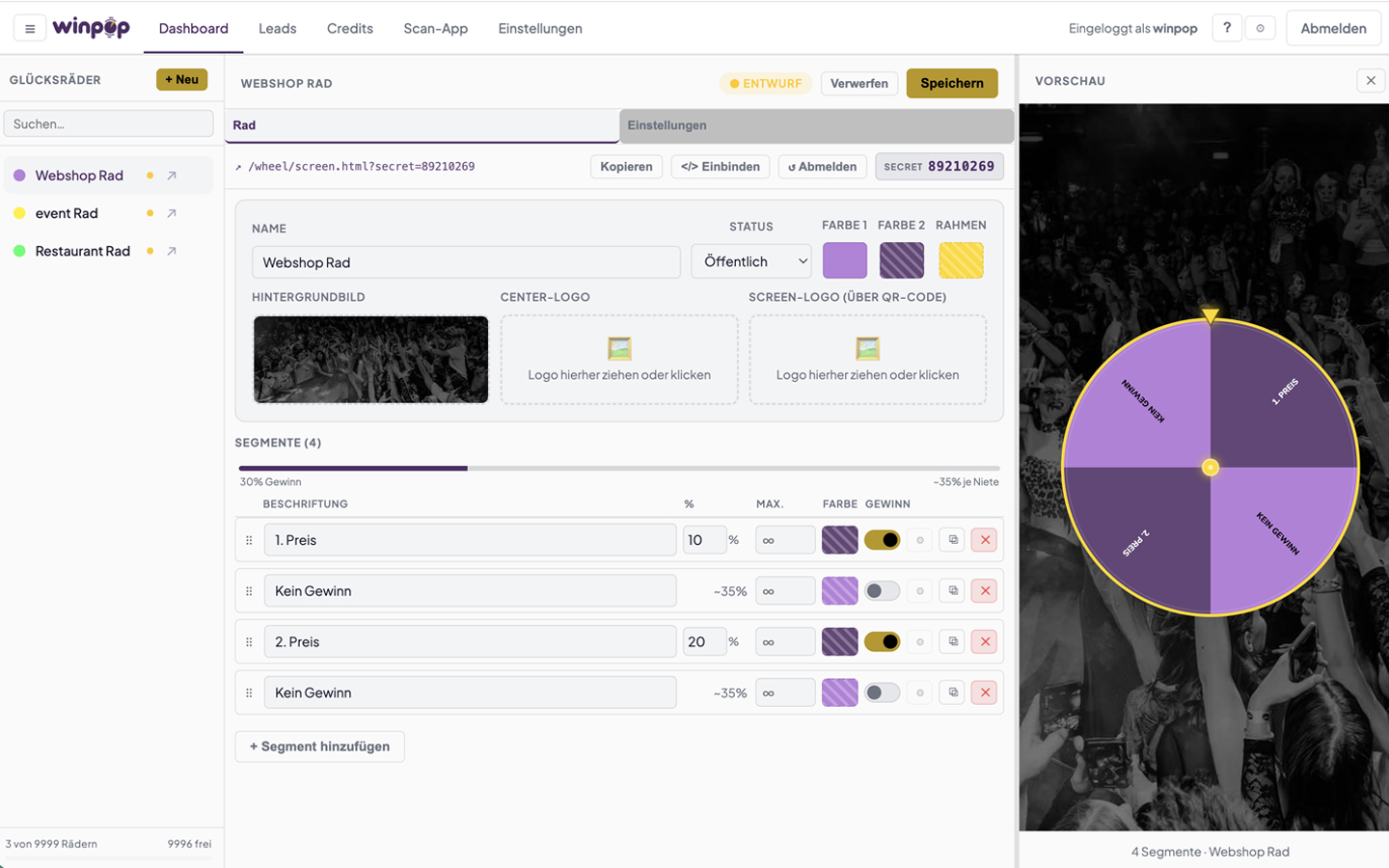1389x868 pixels.
Task: Click the Hintergrundbild crowd thumbnail
Action: click(370, 360)
